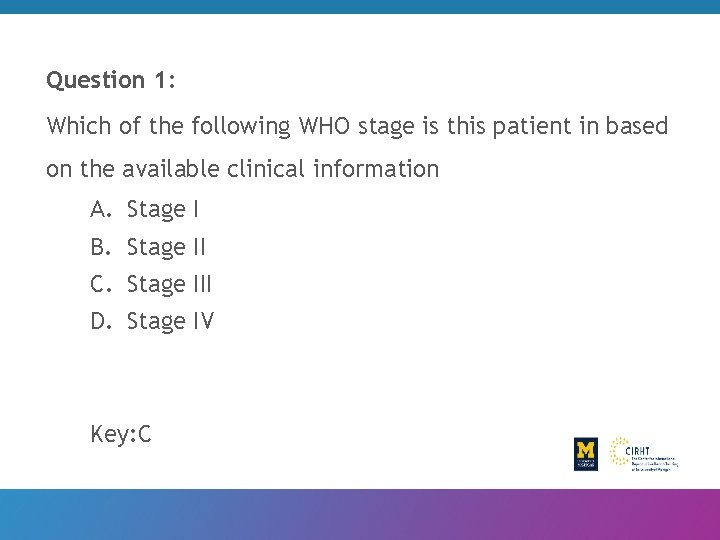Click the 'Key:C' answer key text
720x540 pixels.
tap(121, 434)
